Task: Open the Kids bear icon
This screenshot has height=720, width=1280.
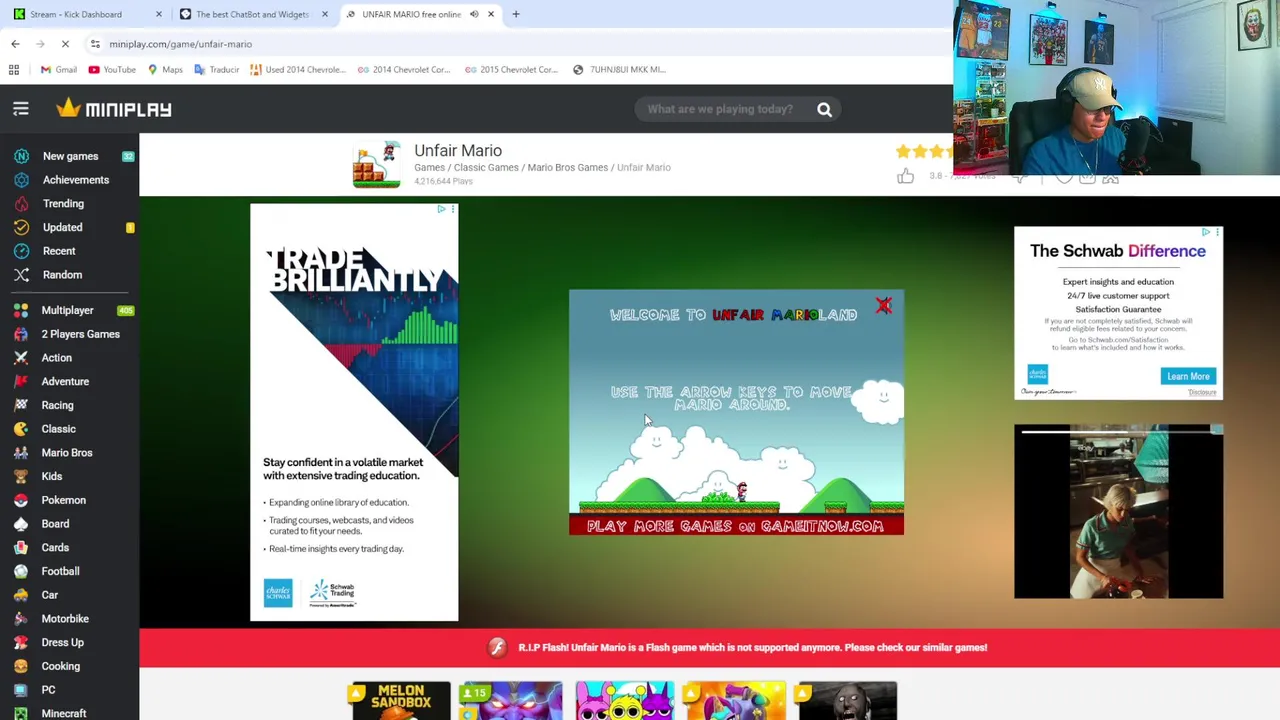Action: 21,476
